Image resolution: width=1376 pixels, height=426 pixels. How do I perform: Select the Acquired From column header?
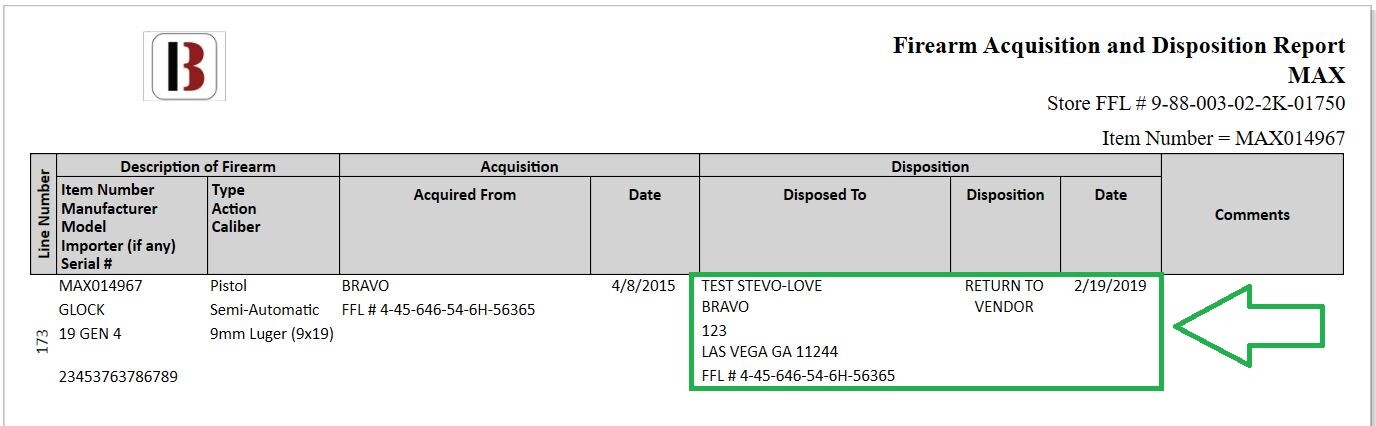click(x=465, y=195)
